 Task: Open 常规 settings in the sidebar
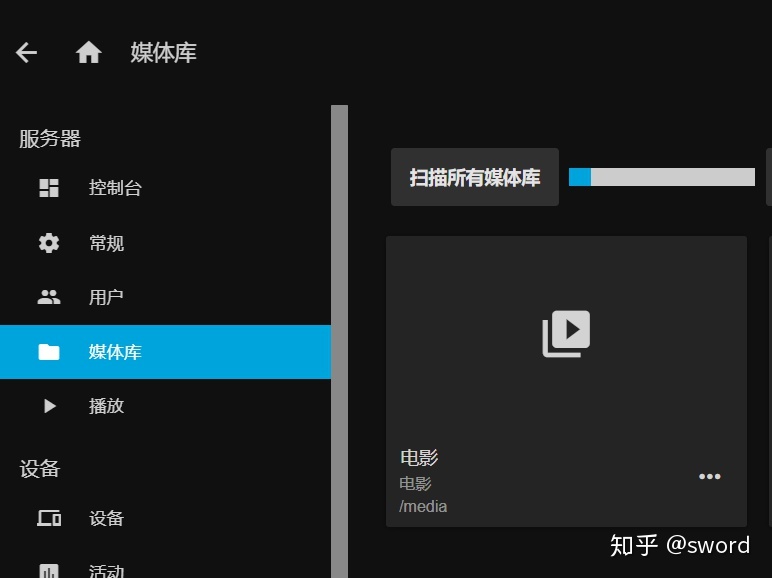[x=165, y=243]
